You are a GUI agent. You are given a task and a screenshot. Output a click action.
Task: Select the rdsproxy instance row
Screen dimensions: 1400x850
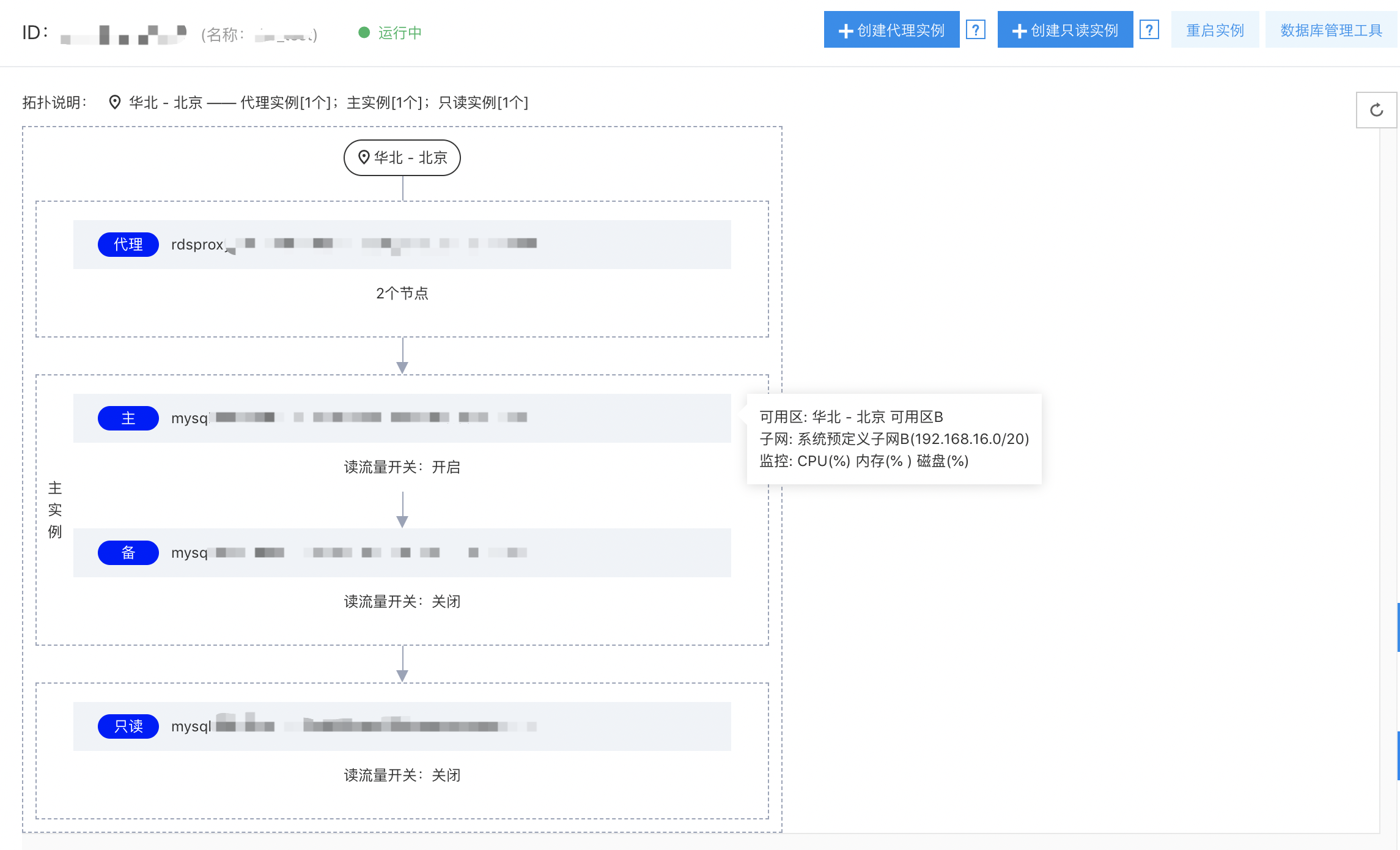coord(402,245)
